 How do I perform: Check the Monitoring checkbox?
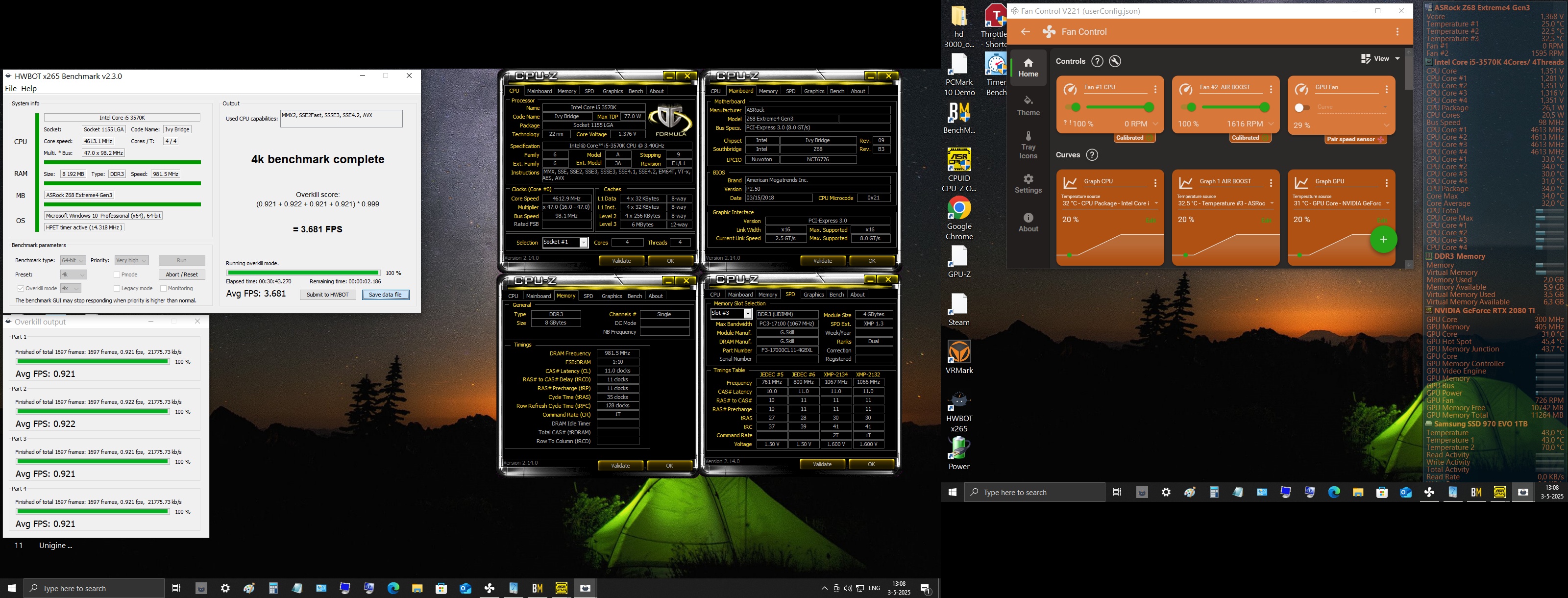[163, 289]
